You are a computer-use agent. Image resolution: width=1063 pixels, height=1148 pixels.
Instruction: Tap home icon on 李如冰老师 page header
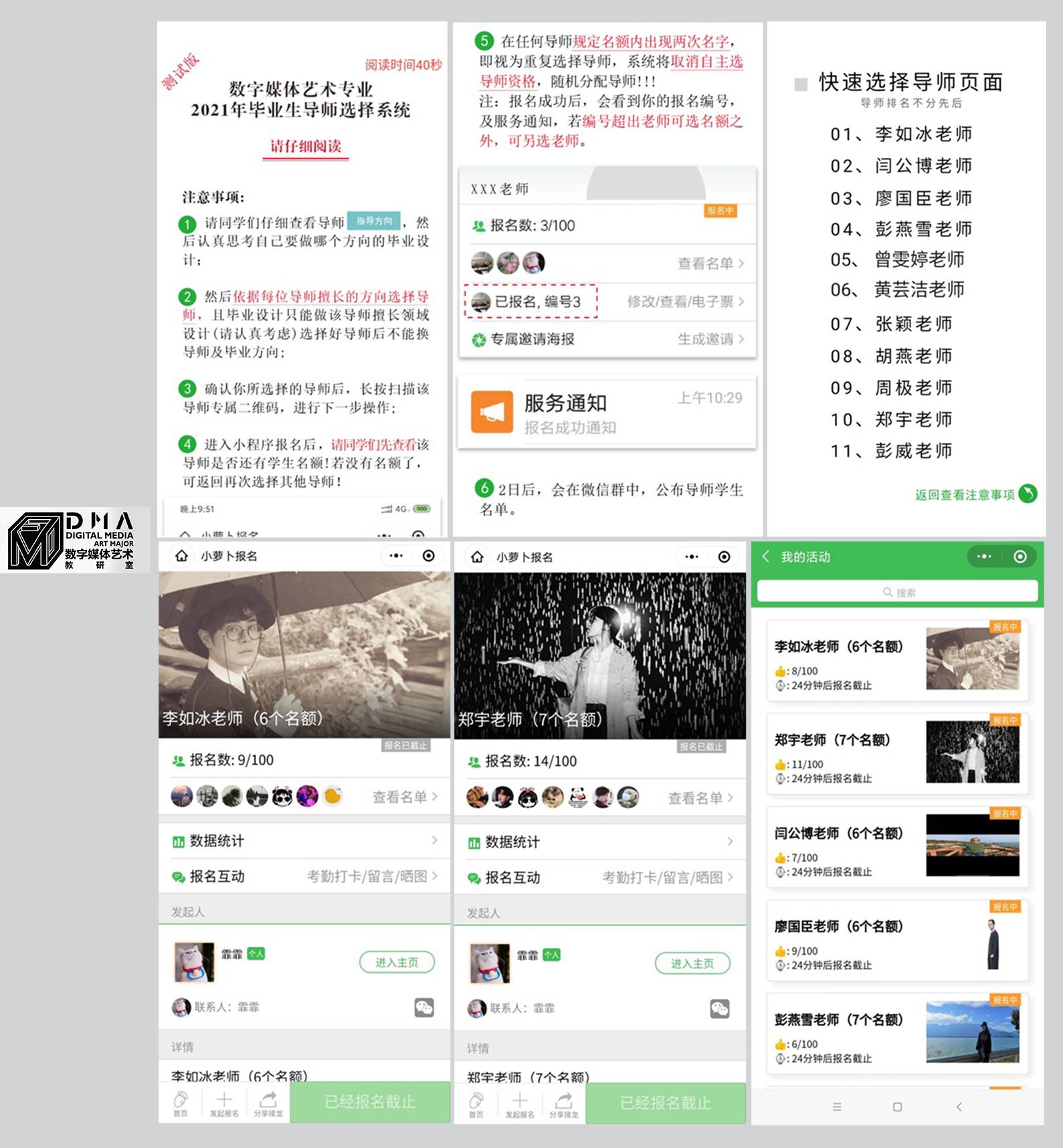coord(181,556)
